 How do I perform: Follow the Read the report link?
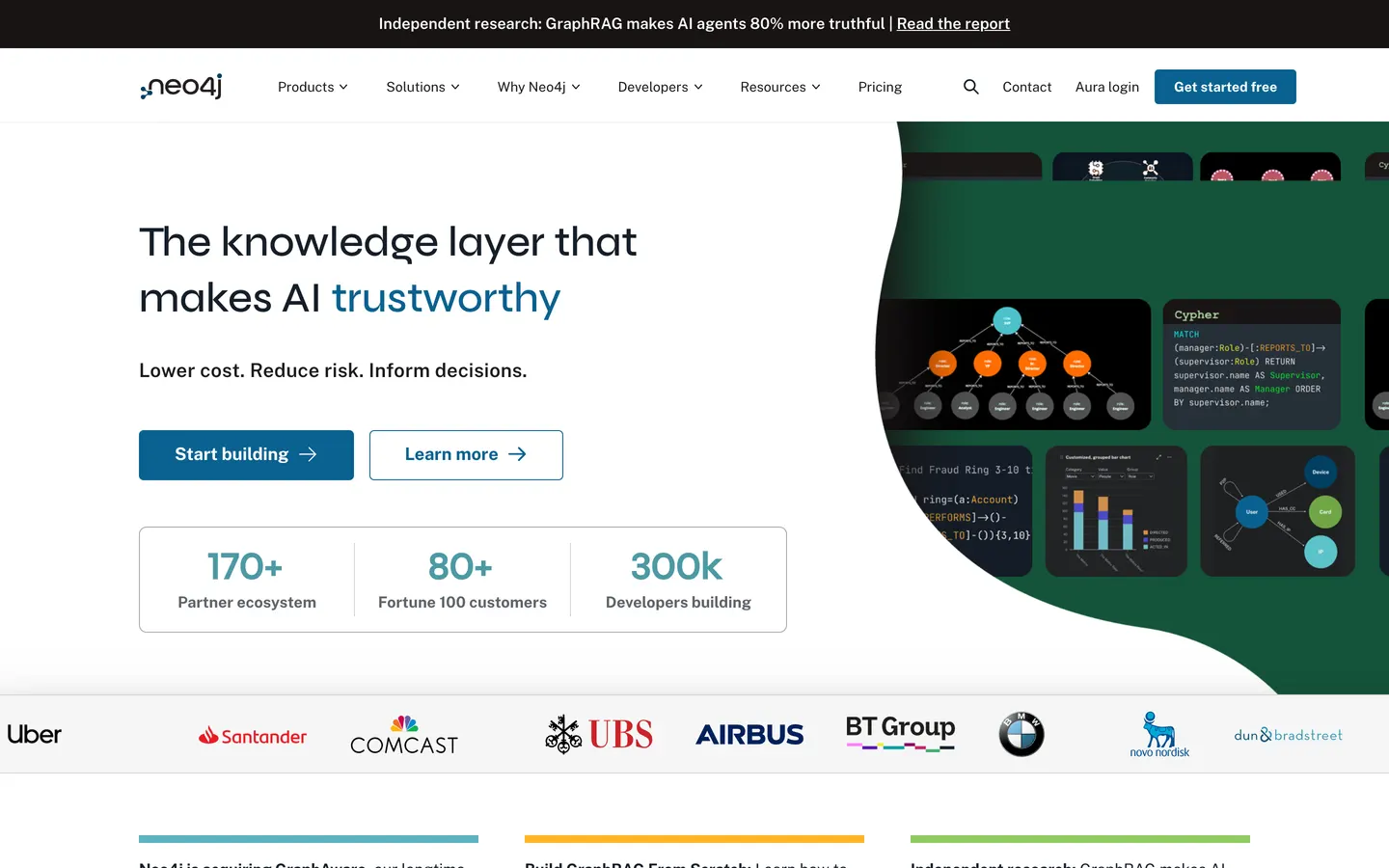click(x=953, y=24)
